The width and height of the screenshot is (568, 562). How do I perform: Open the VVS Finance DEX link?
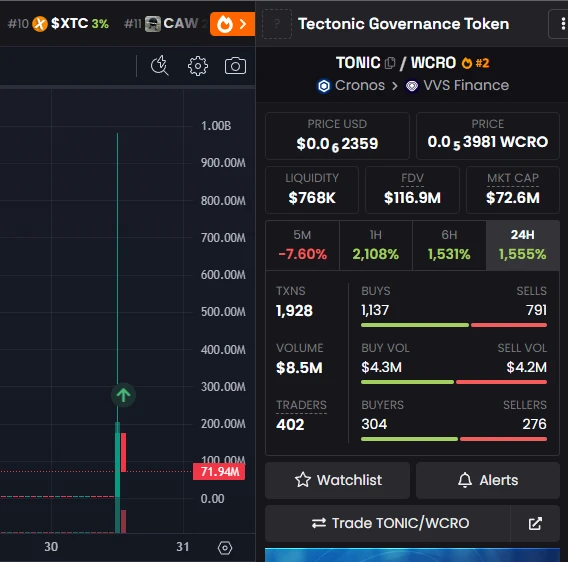(457, 86)
